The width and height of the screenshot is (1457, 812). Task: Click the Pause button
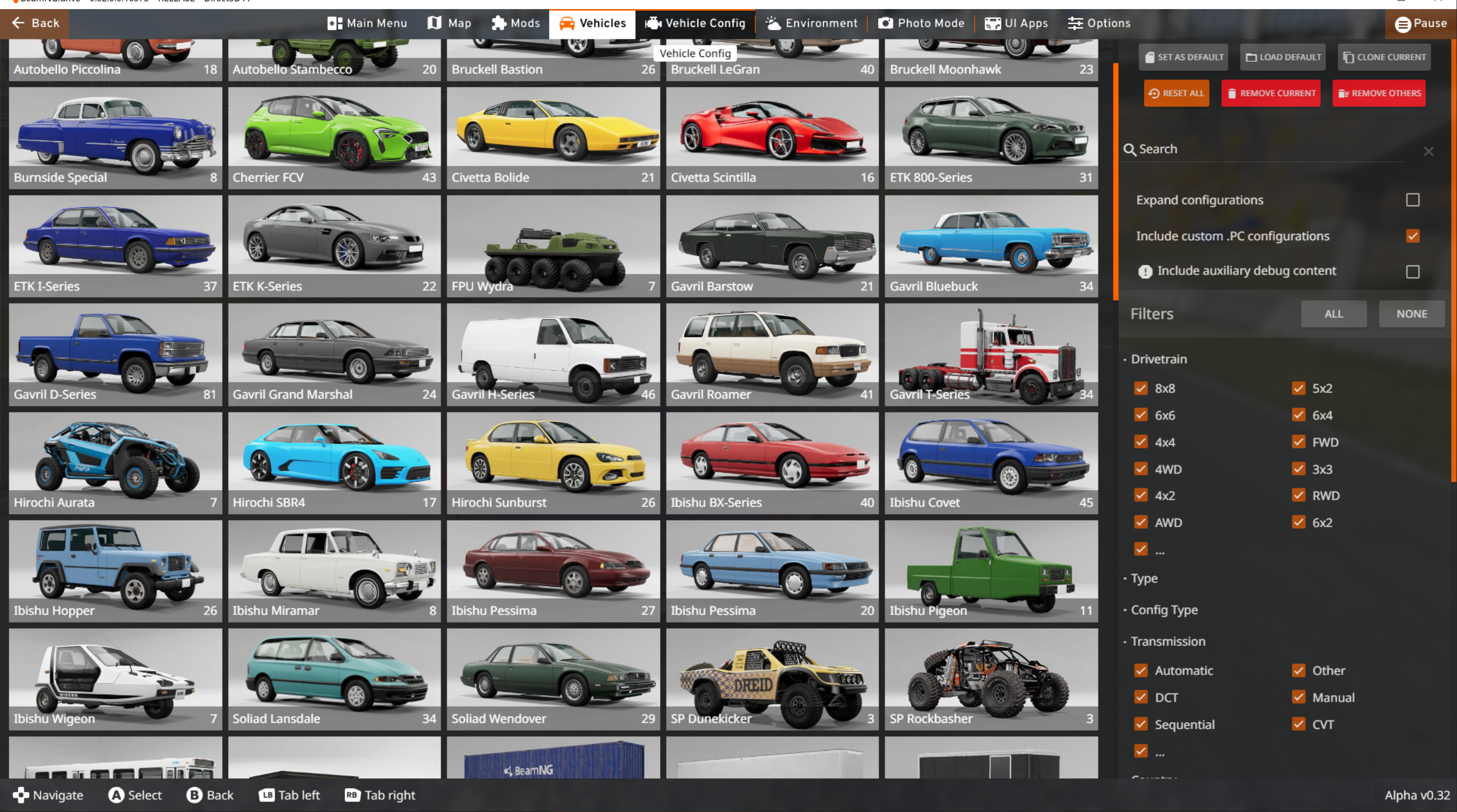[x=1420, y=24]
